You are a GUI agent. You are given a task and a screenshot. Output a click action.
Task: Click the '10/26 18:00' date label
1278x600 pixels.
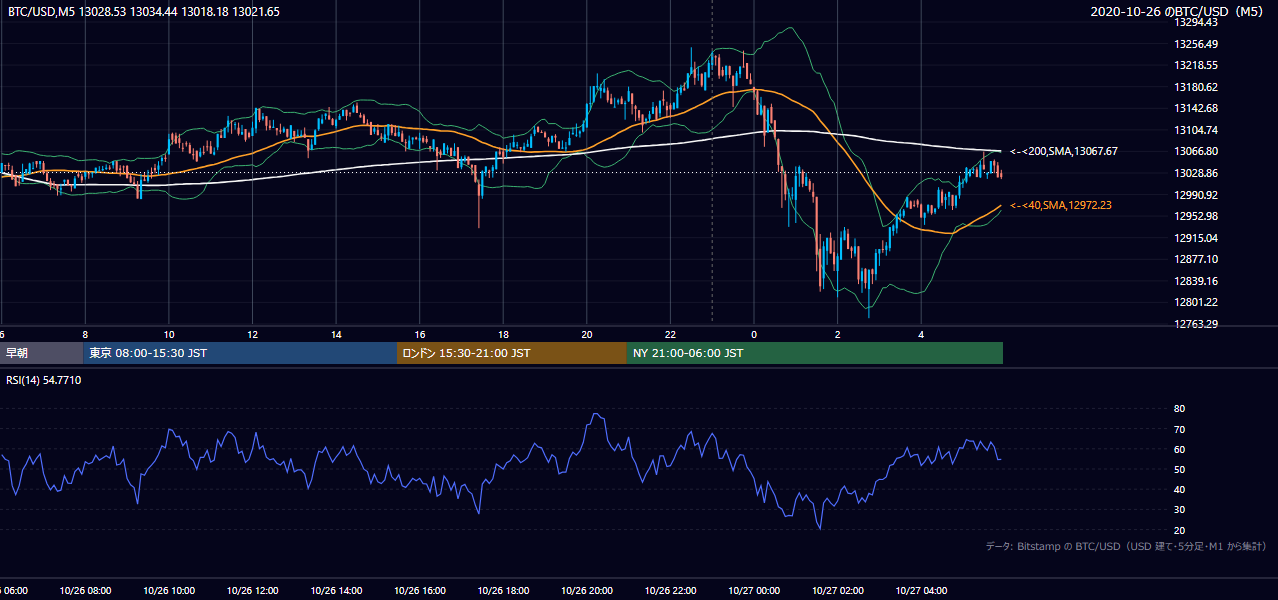click(503, 591)
